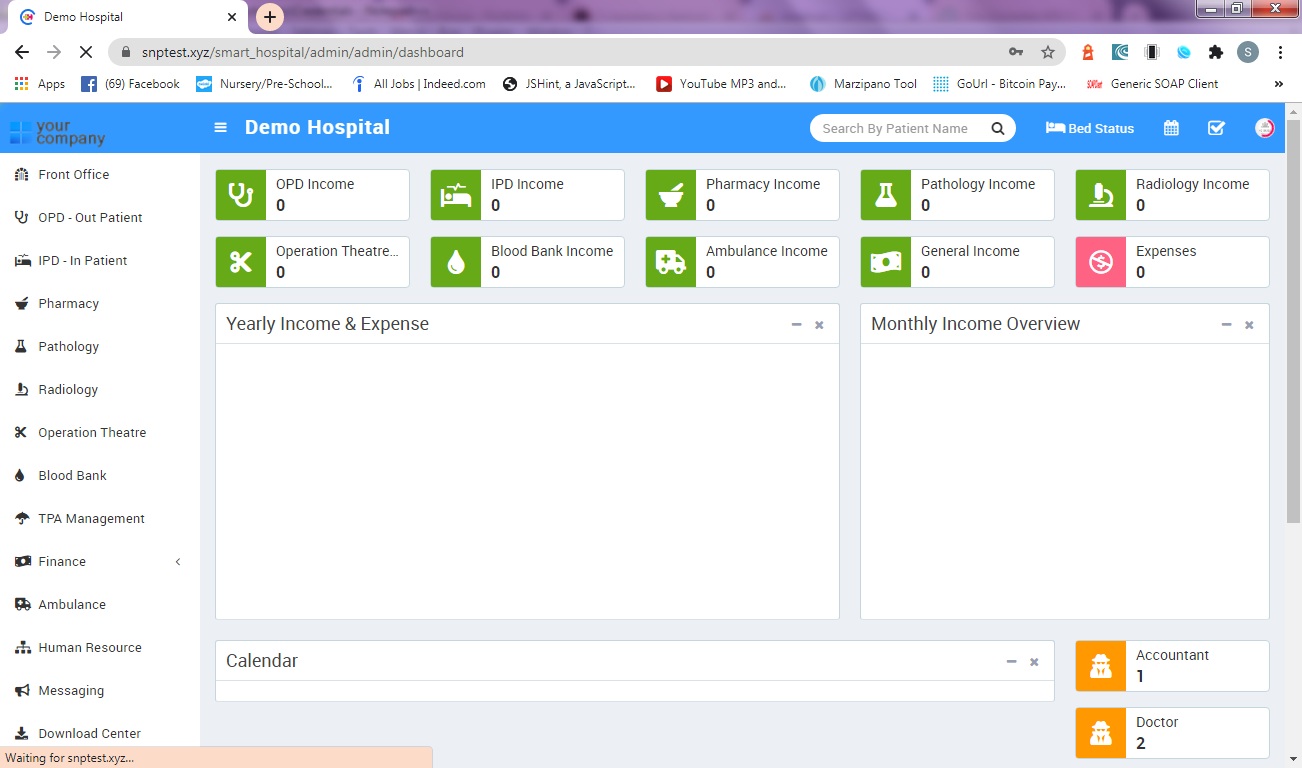
Task: Close the Monthly Income Overview panel
Action: [1249, 325]
